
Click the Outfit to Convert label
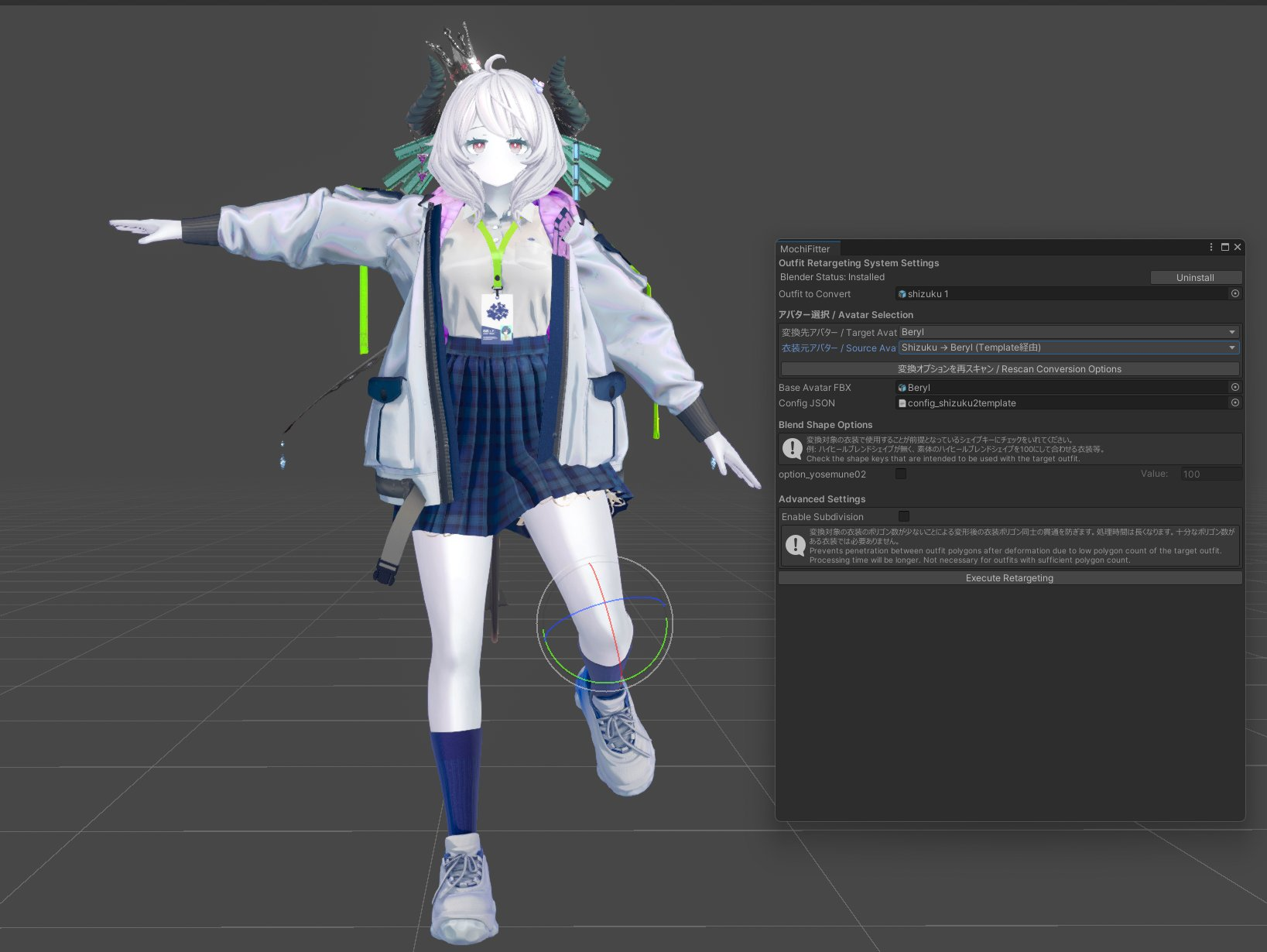pyautogui.click(x=814, y=294)
